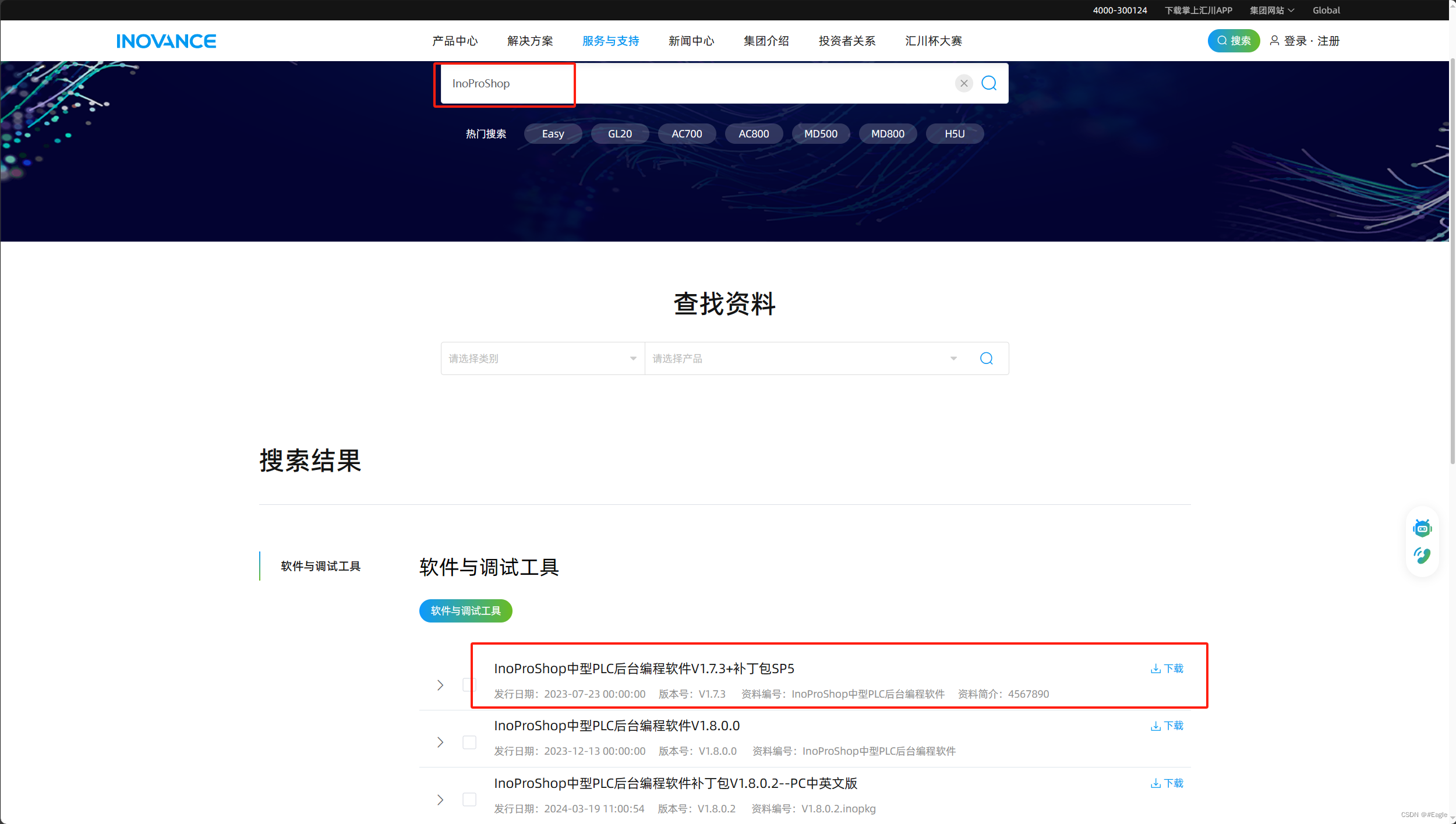Tick the checkbox for the V1.7.3+补丁包SP5 entry
This screenshot has height=824, width=1456.
[x=469, y=685]
